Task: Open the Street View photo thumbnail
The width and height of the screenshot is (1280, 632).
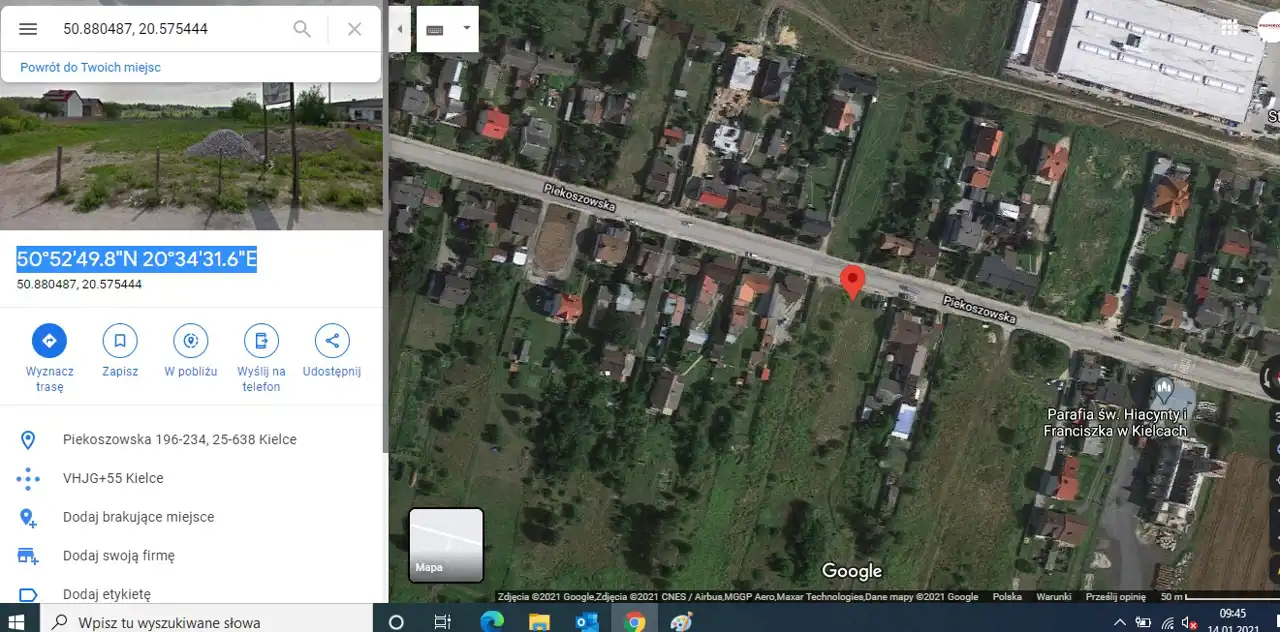Action: click(x=191, y=158)
